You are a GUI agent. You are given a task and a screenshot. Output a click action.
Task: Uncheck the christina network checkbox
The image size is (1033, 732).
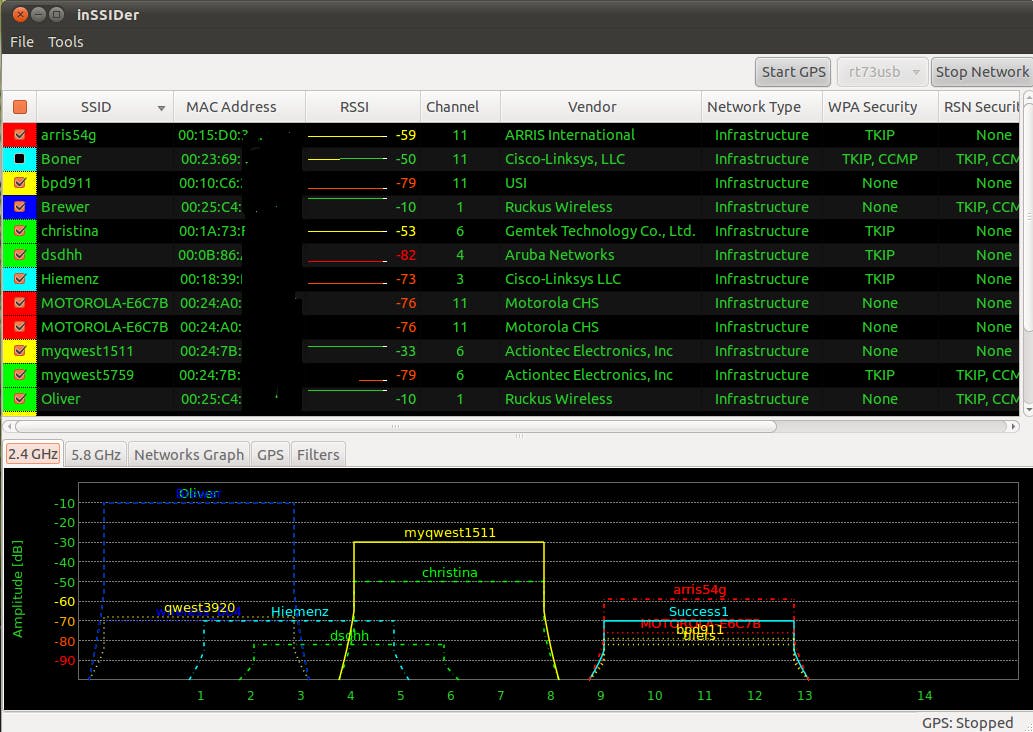click(20, 231)
